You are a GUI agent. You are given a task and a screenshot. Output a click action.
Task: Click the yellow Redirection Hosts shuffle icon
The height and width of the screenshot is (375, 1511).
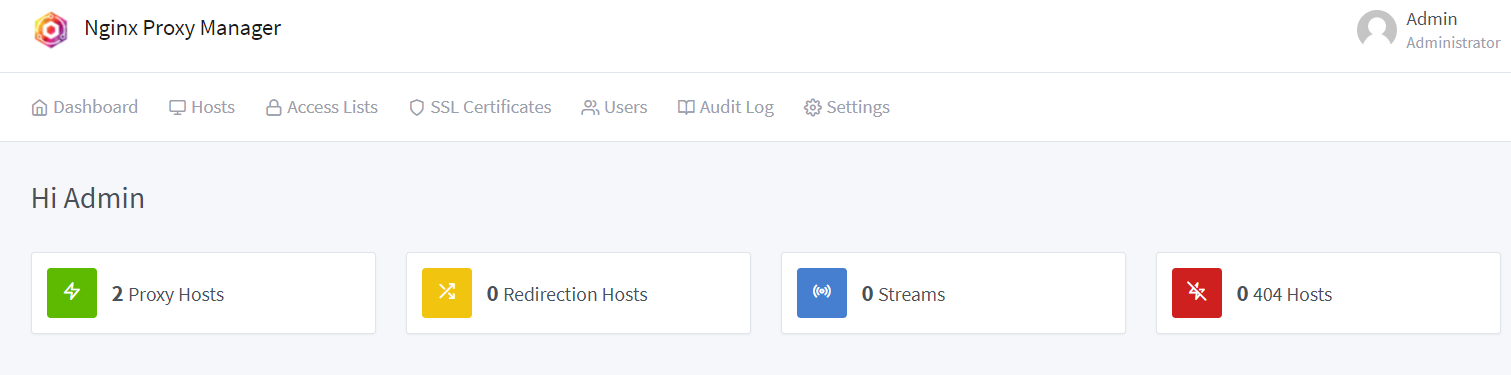tap(447, 293)
